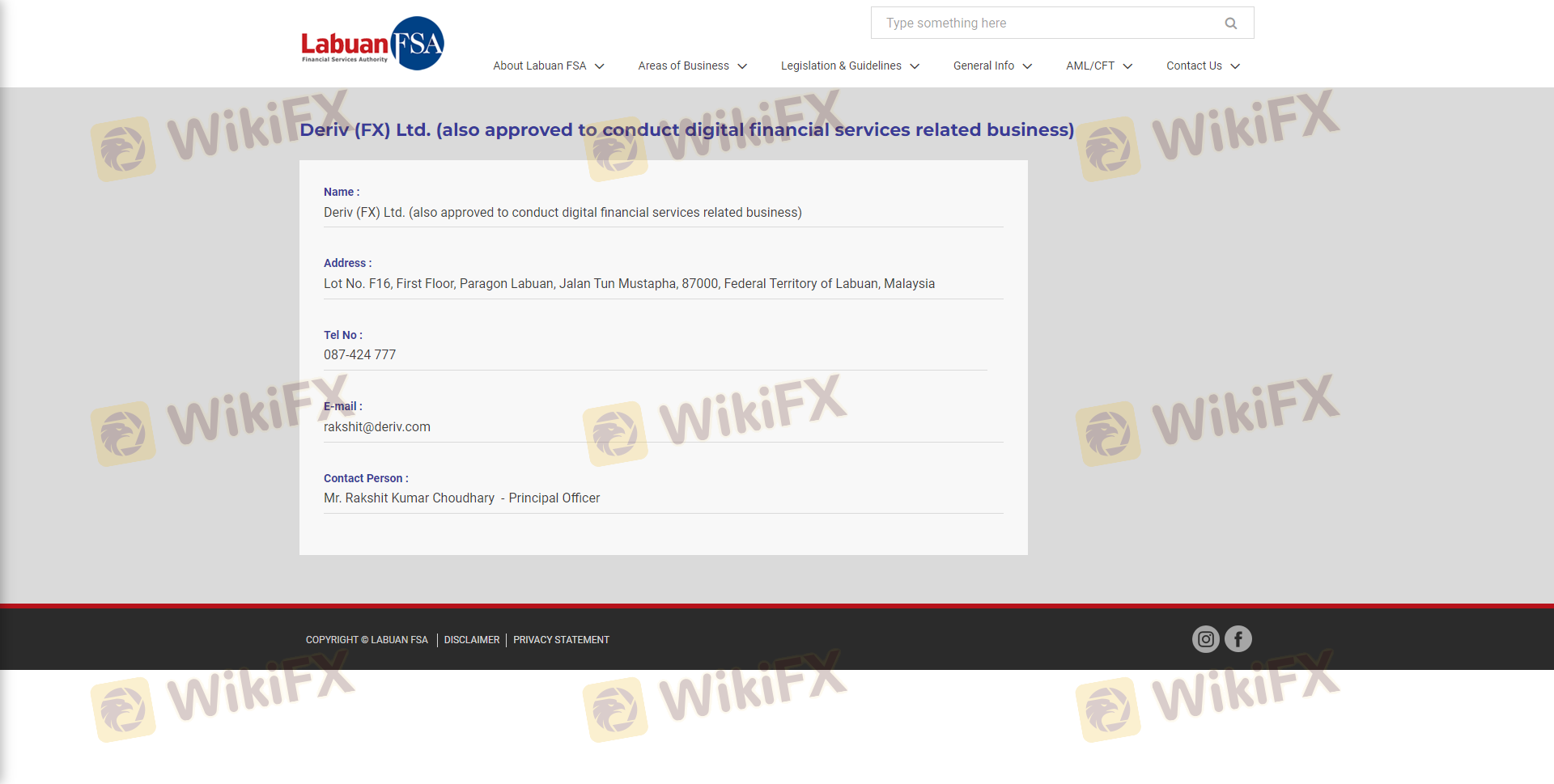This screenshot has height=784, width=1554.
Task: Open the Disclaimer footer link
Action: tap(471, 640)
